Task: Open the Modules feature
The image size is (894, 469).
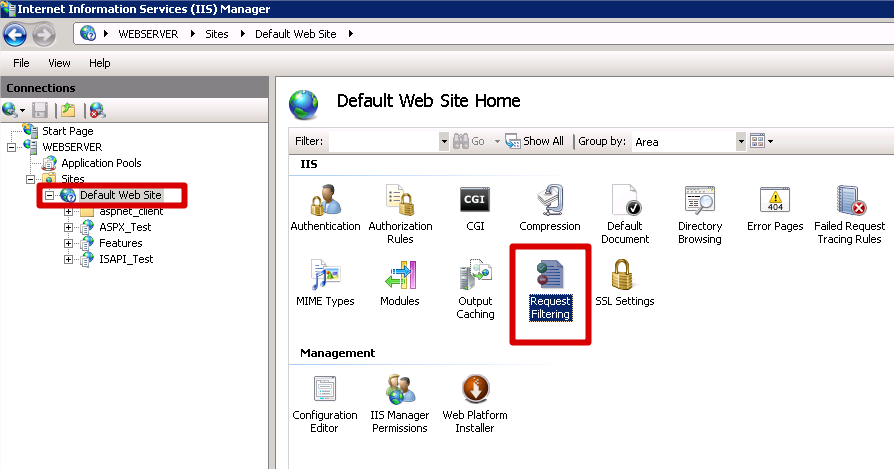Action: tap(400, 283)
